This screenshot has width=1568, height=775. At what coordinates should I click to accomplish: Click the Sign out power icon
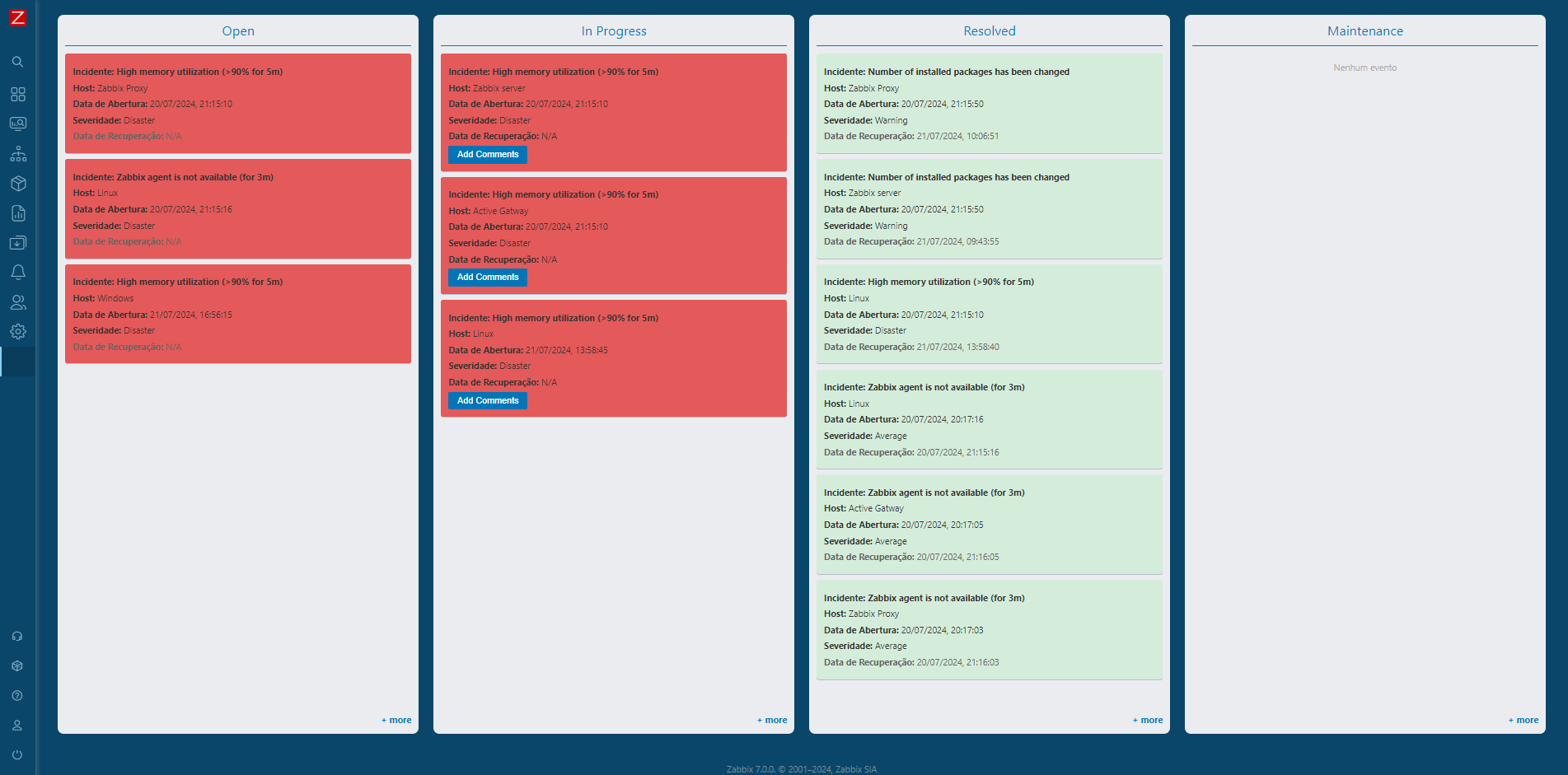(x=17, y=755)
